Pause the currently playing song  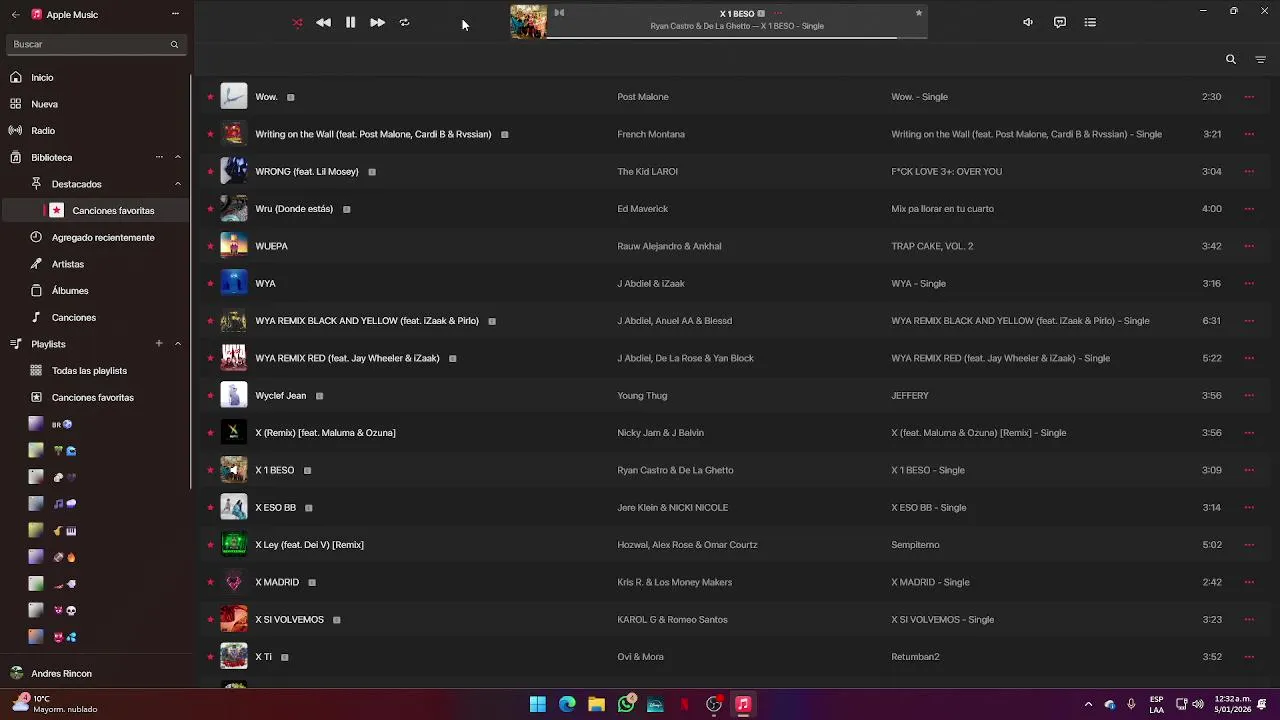click(350, 22)
